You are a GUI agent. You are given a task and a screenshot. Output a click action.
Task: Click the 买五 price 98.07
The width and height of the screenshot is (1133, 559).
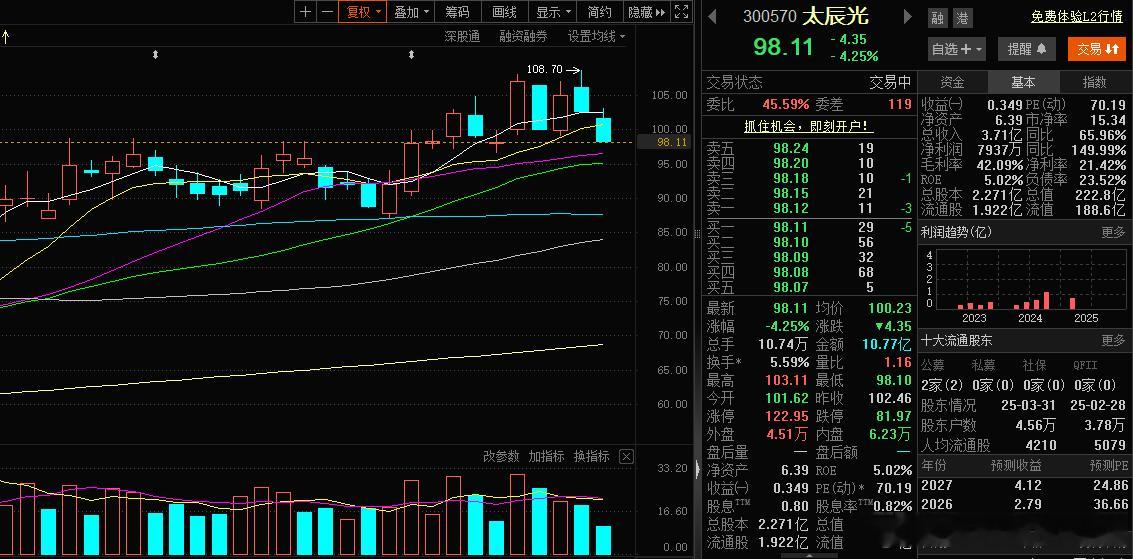click(790, 287)
